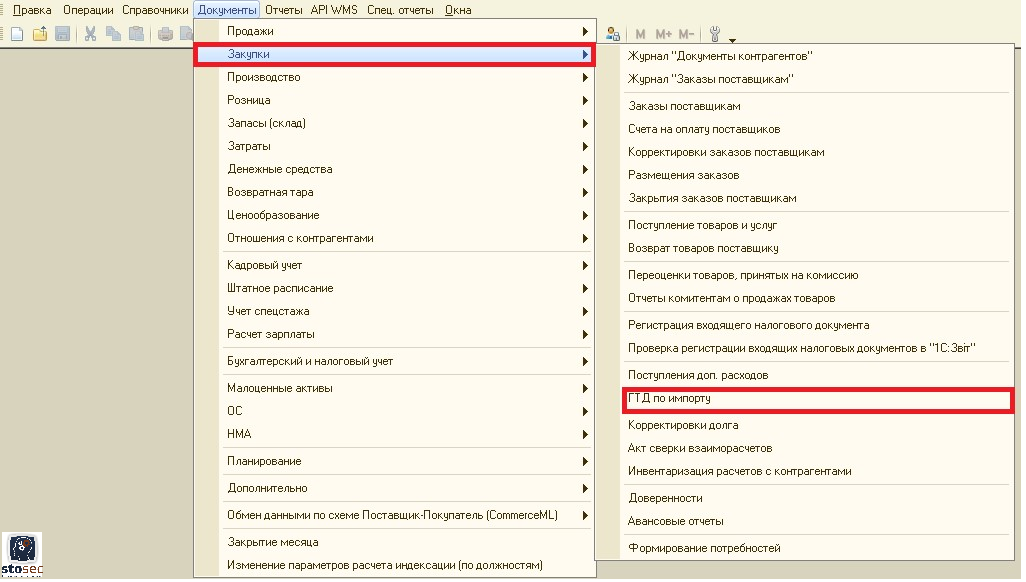Image resolution: width=1026 pixels, height=582 pixels.
Task: Expand the Розница submenu
Action: click(395, 100)
